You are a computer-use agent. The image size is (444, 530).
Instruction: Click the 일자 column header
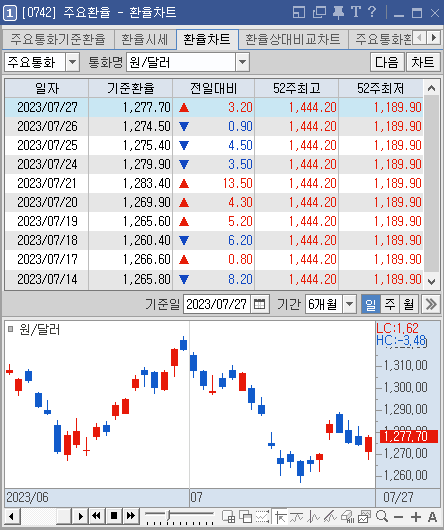tap(47, 89)
